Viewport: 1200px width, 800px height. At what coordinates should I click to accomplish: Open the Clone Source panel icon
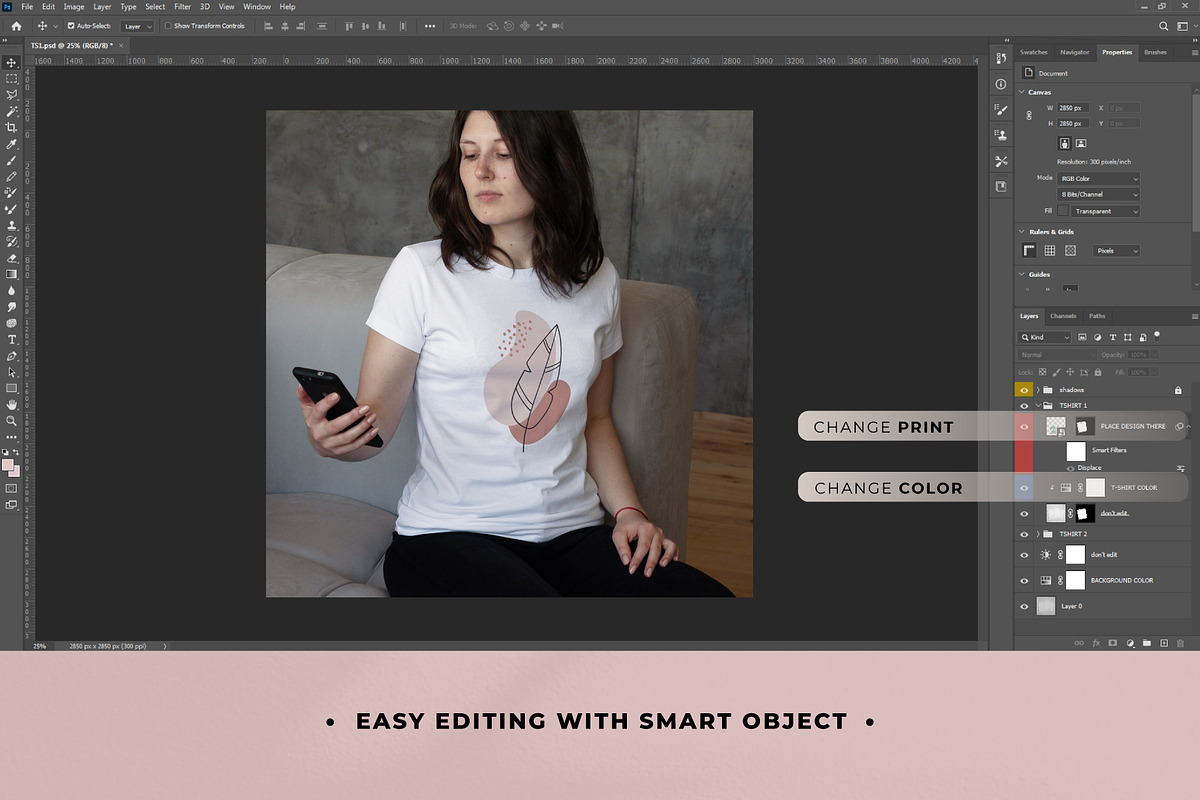[1001, 134]
